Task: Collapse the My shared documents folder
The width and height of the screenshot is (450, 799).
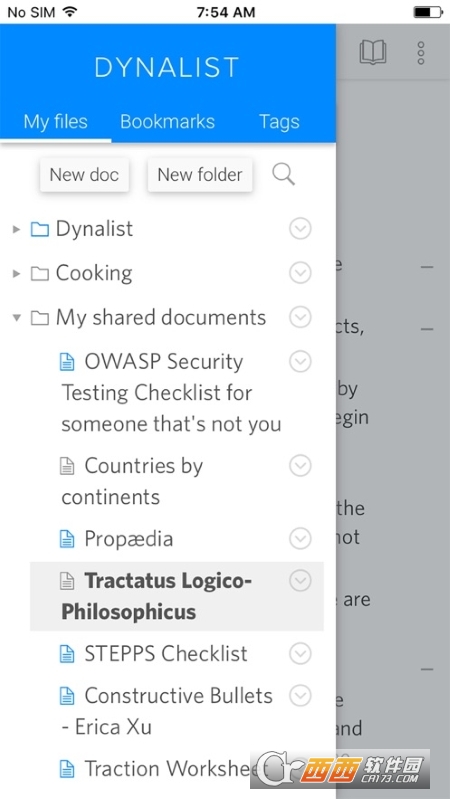Action: tap(17, 318)
